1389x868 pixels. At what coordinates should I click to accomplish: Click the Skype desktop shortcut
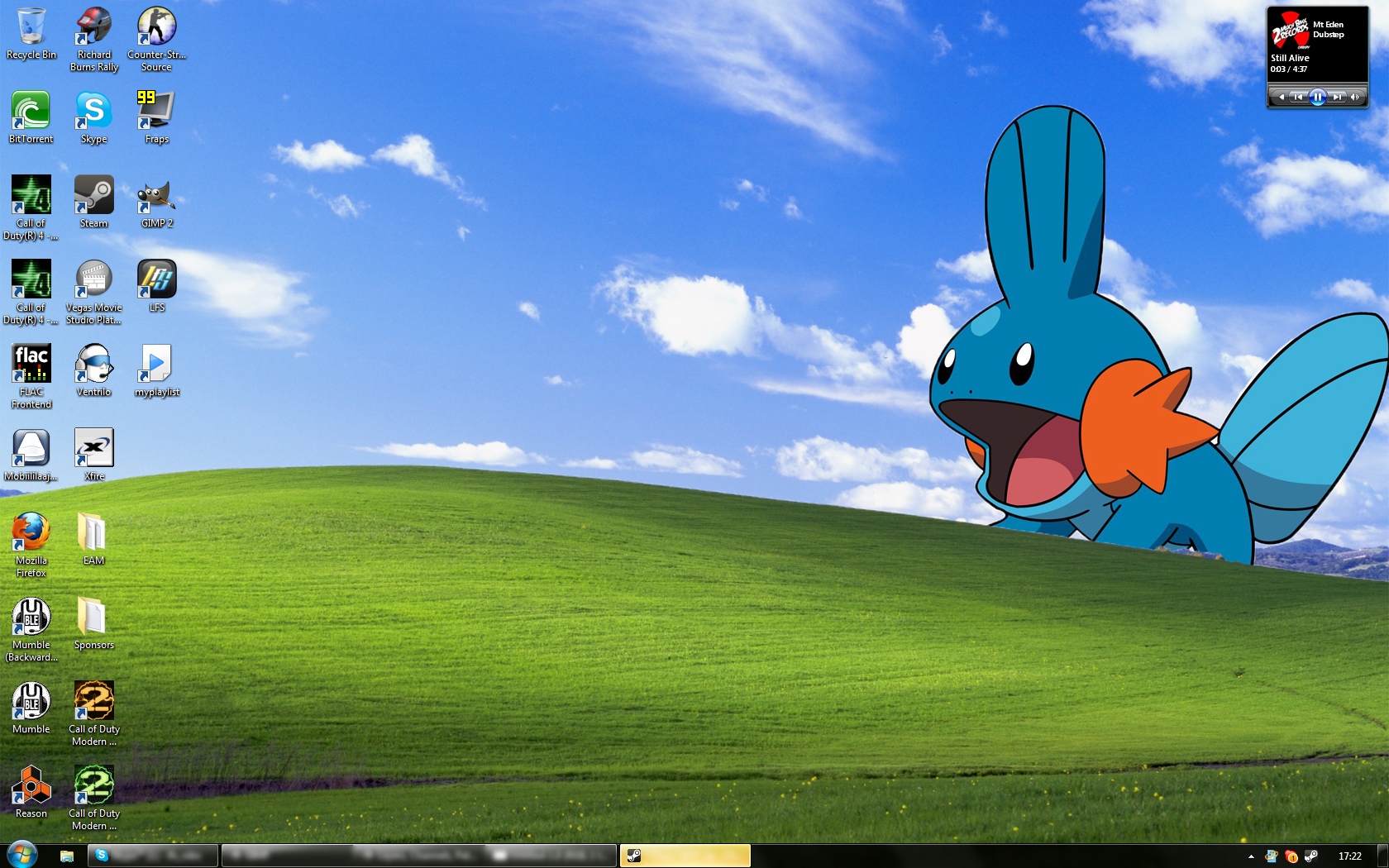point(94,117)
